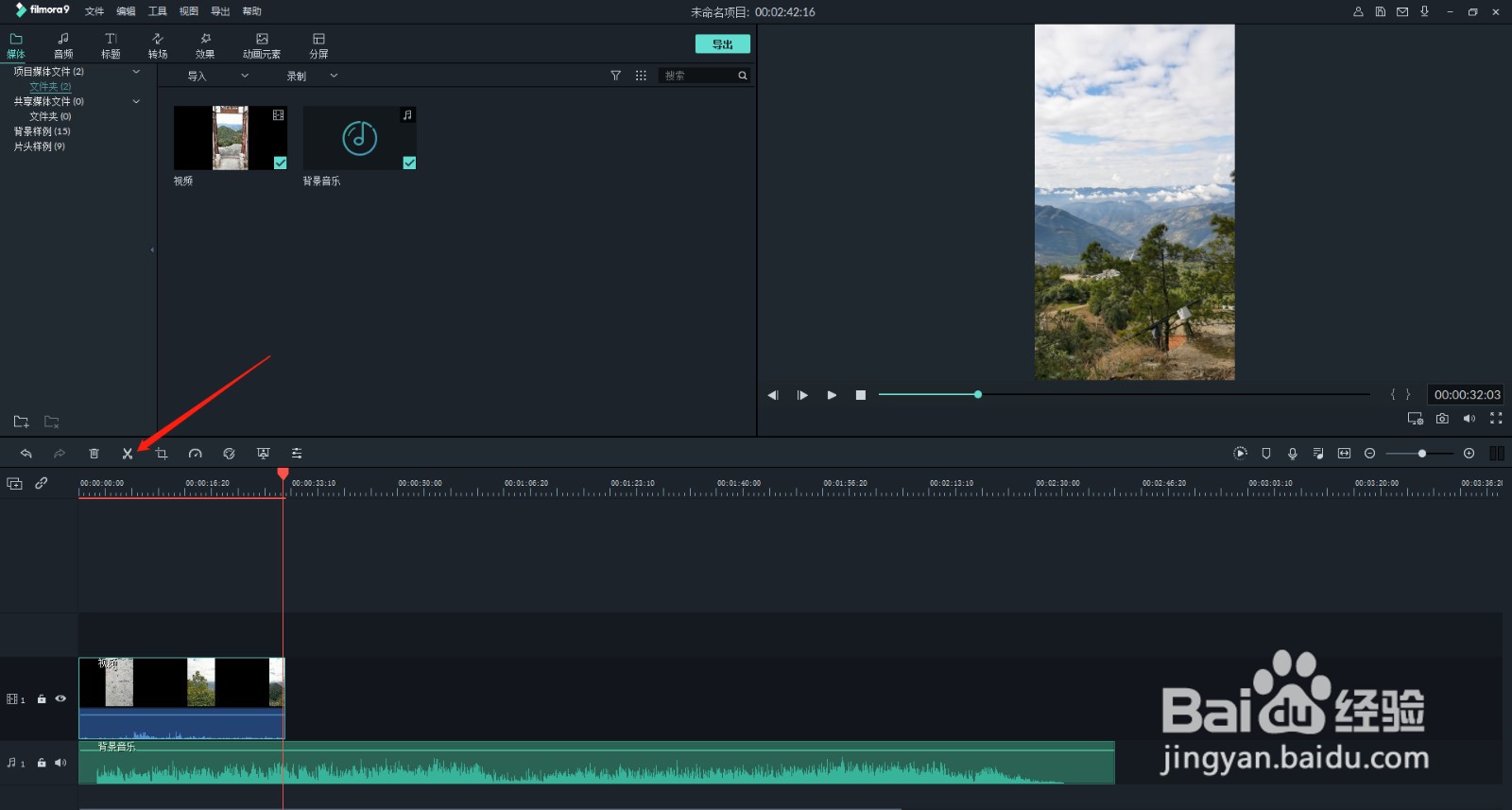Step back to previous frame
Image resolution: width=1512 pixels, height=810 pixels.
pyautogui.click(x=773, y=395)
